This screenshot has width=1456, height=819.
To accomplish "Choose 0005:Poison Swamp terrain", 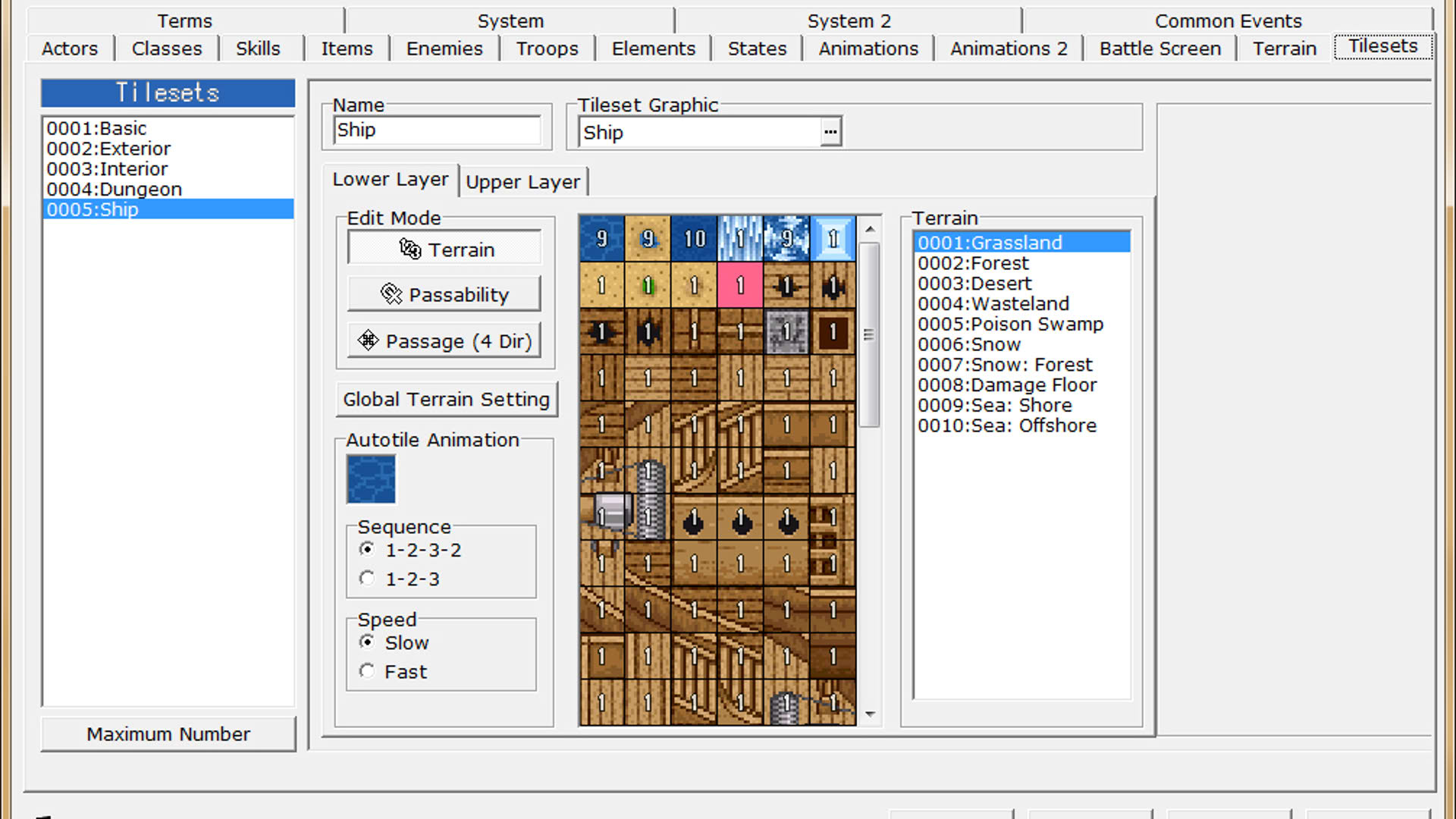I will coord(1022,324).
